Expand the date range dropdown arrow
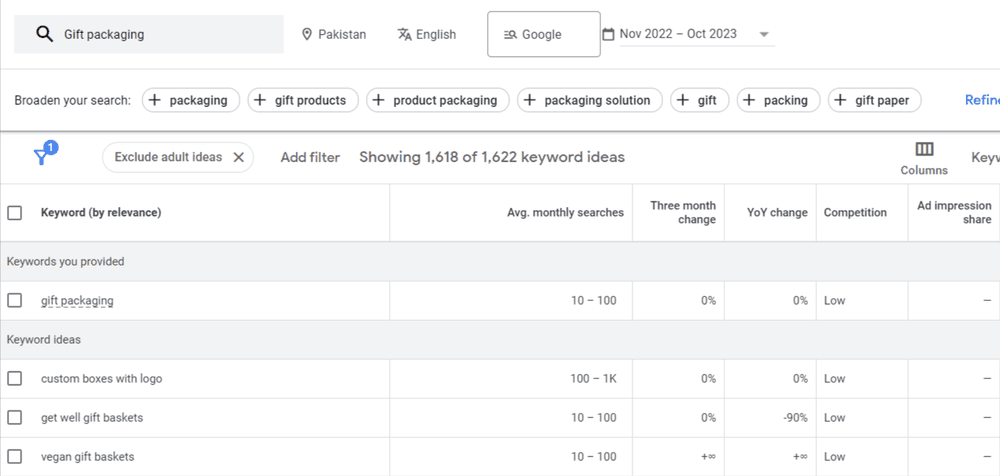The image size is (1000, 476). [764, 34]
